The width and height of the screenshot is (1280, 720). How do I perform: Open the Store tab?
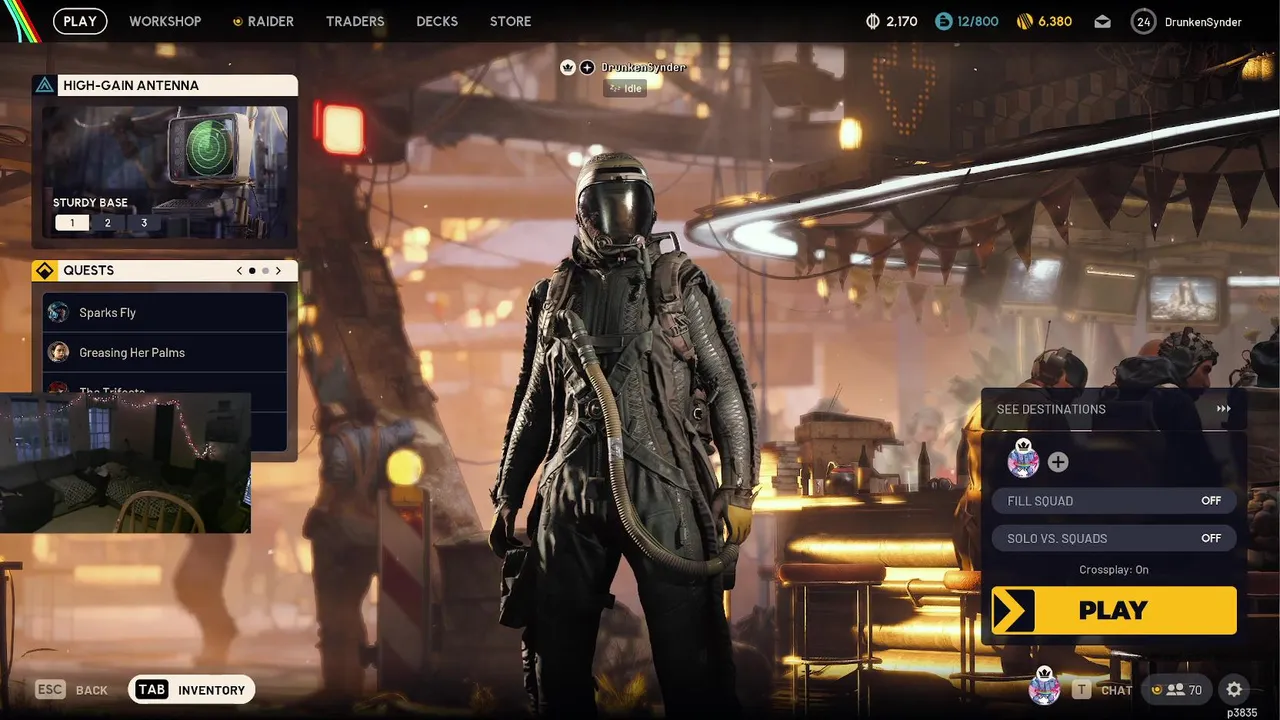[x=510, y=21]
